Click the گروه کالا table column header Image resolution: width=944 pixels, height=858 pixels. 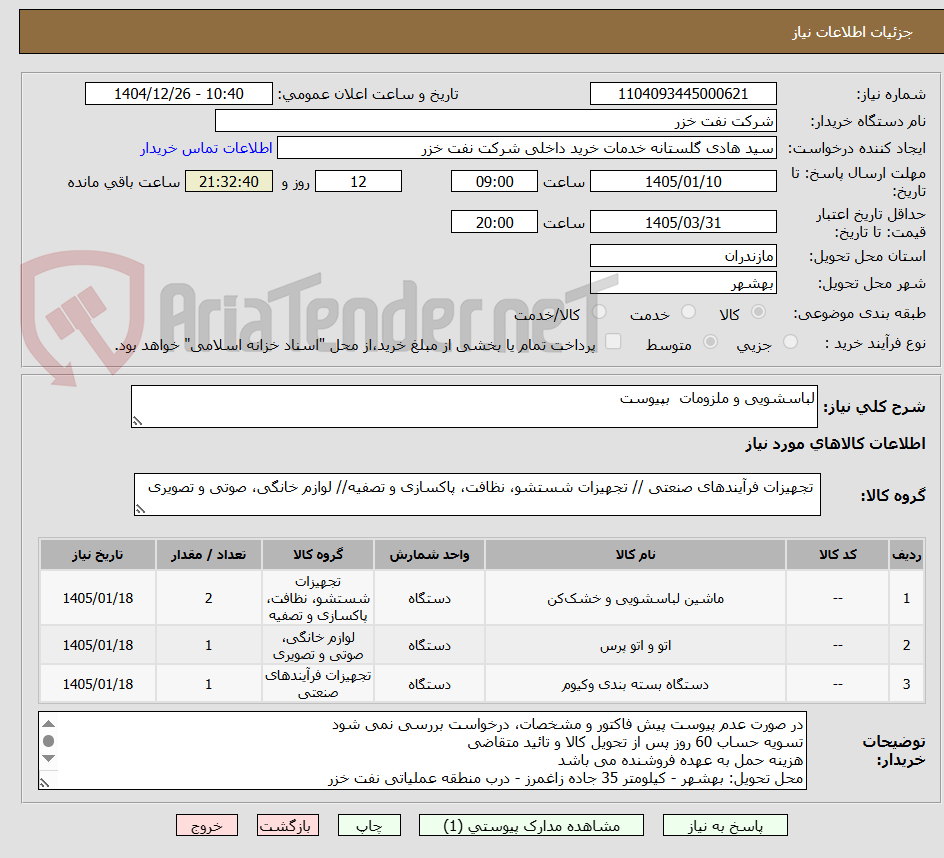tap(318, 555)
